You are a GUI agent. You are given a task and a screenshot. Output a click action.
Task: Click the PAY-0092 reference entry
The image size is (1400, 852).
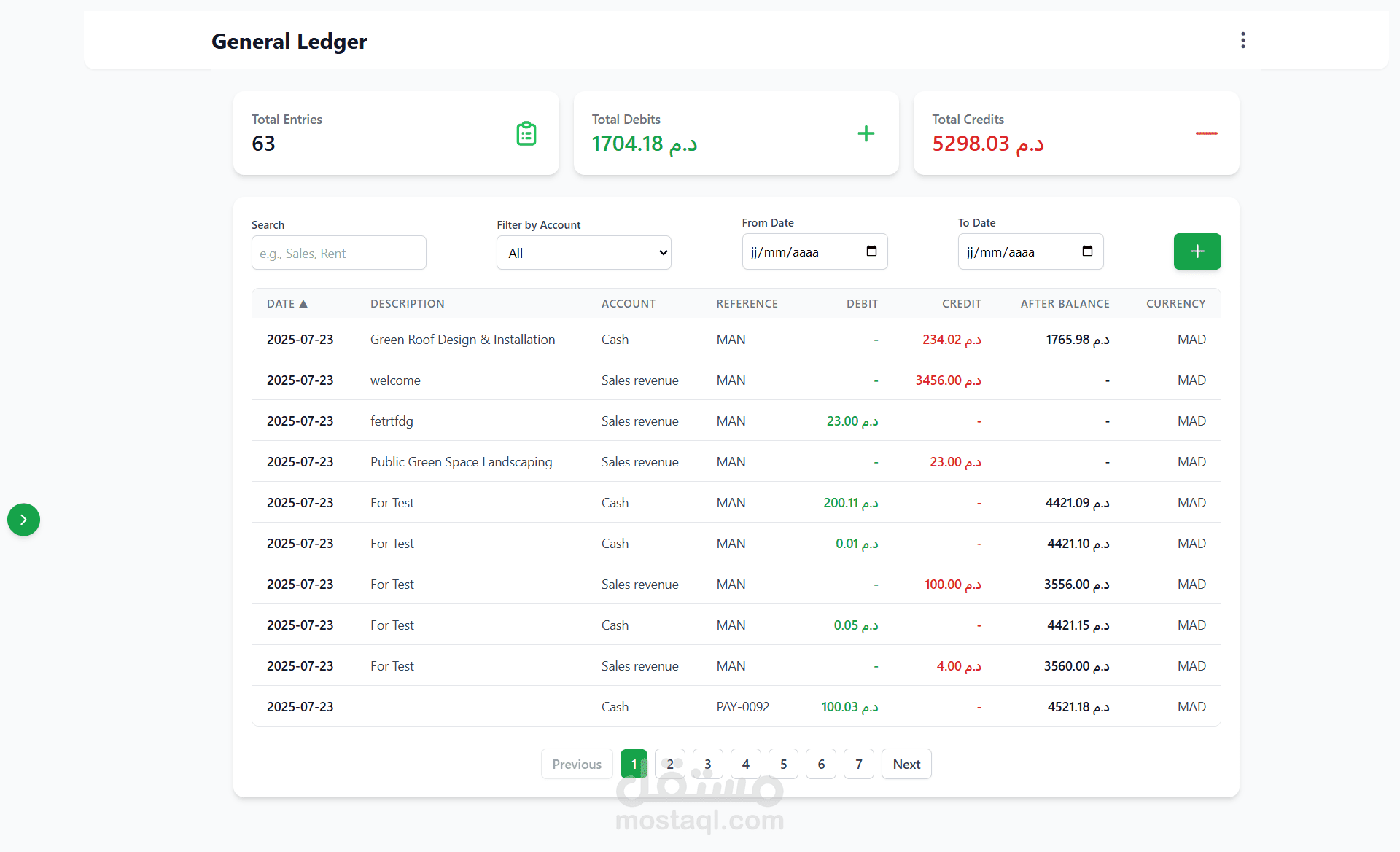pos(742,707)
